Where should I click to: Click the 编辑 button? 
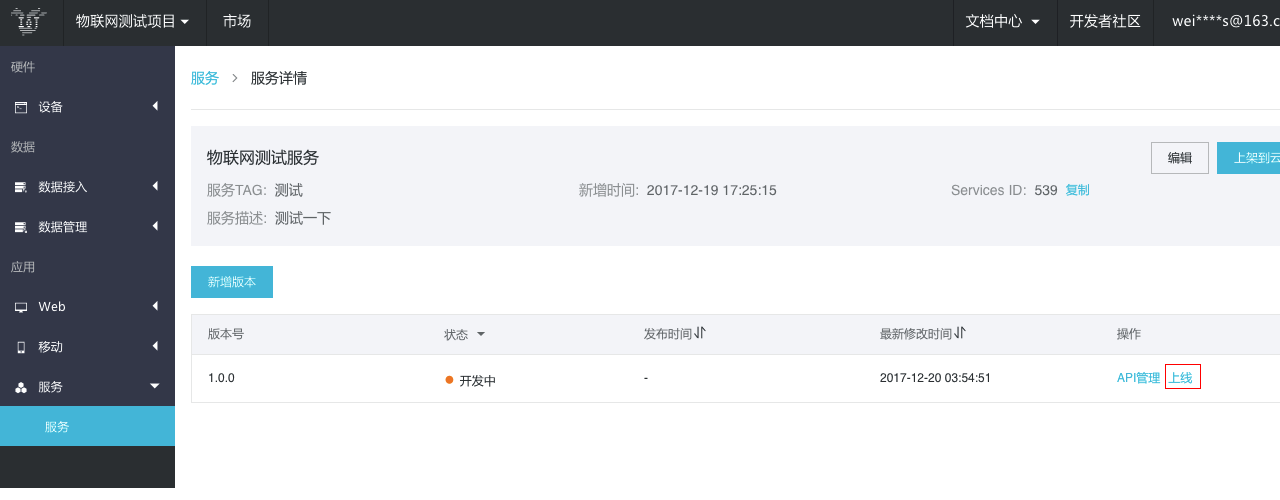tap(1180, 158)
